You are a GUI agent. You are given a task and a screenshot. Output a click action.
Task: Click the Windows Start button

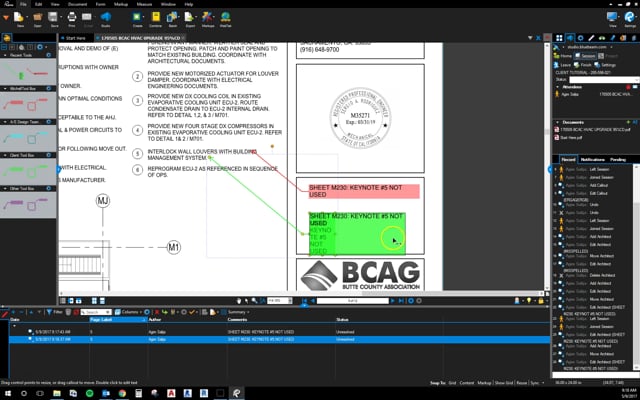(x=8, y=393)
